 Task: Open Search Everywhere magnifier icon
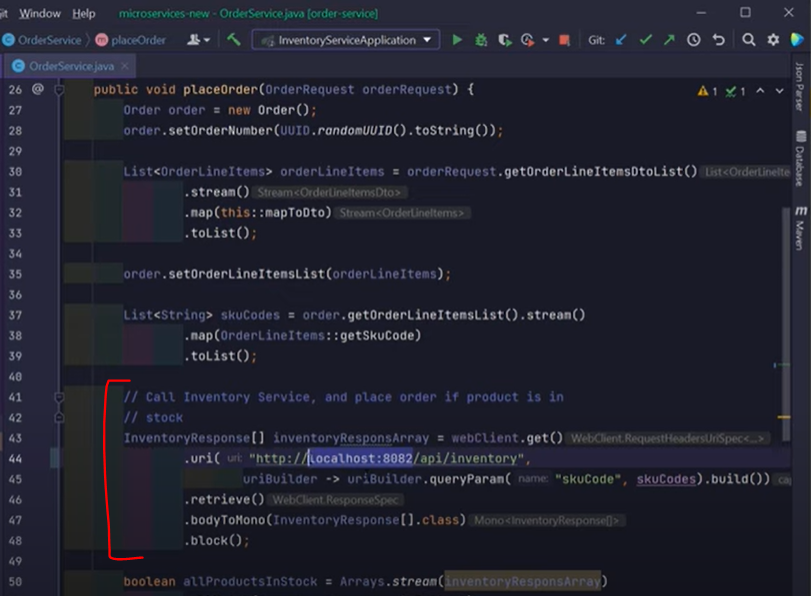click(748, 40)
